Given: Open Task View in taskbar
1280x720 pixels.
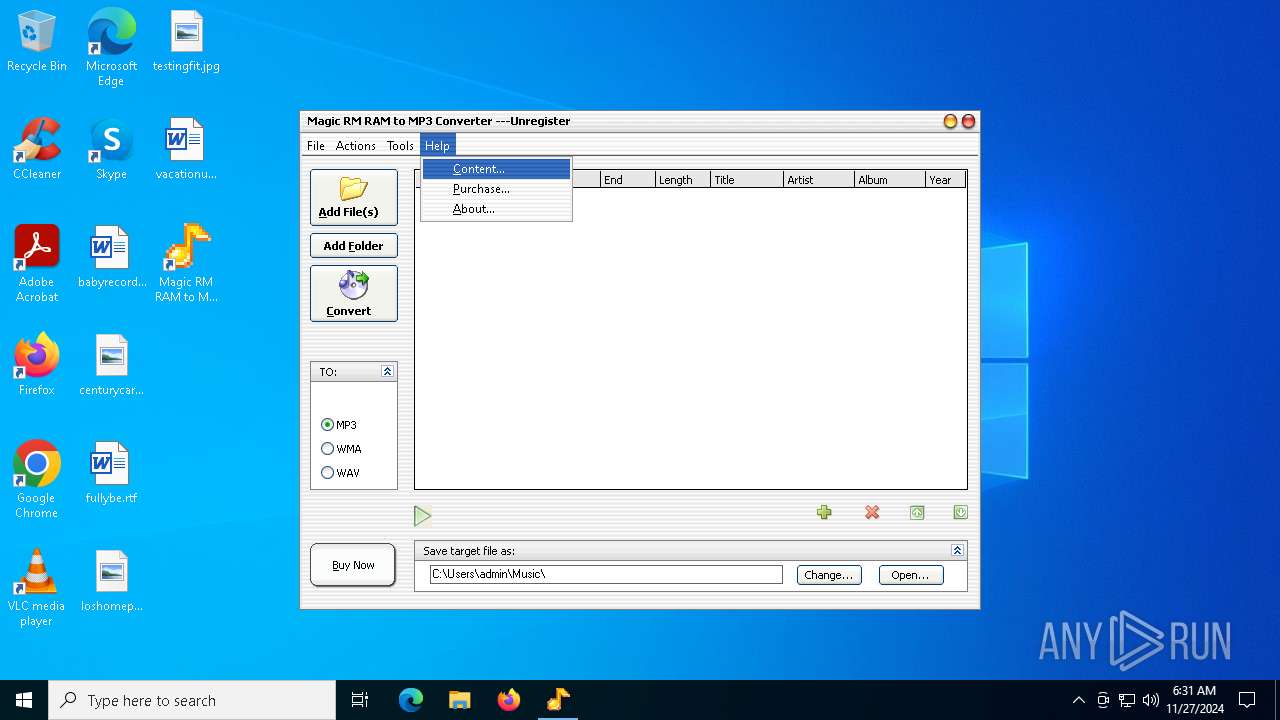Looking at the screenshot, I should click(x=360, y=700).
